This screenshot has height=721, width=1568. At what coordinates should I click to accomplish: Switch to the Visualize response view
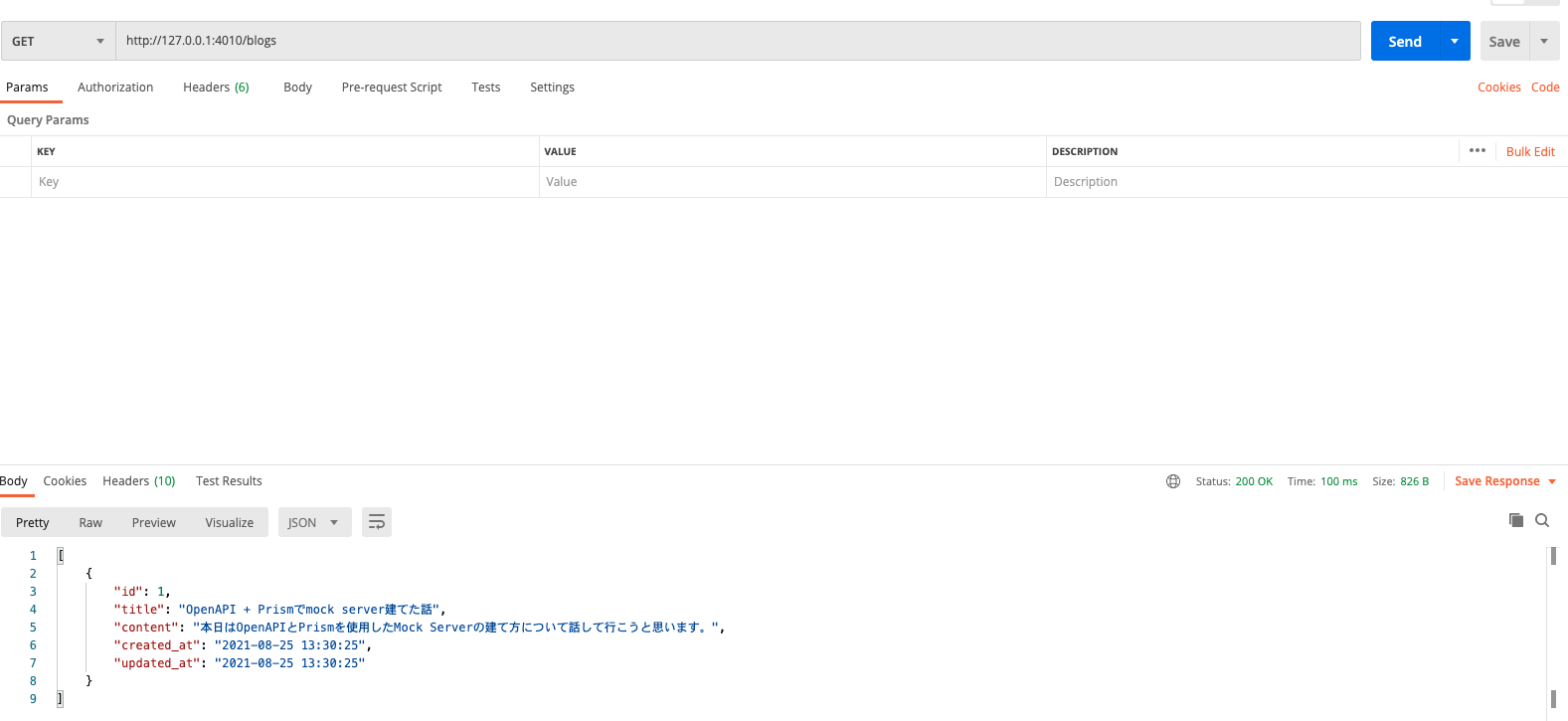point(229,522)
